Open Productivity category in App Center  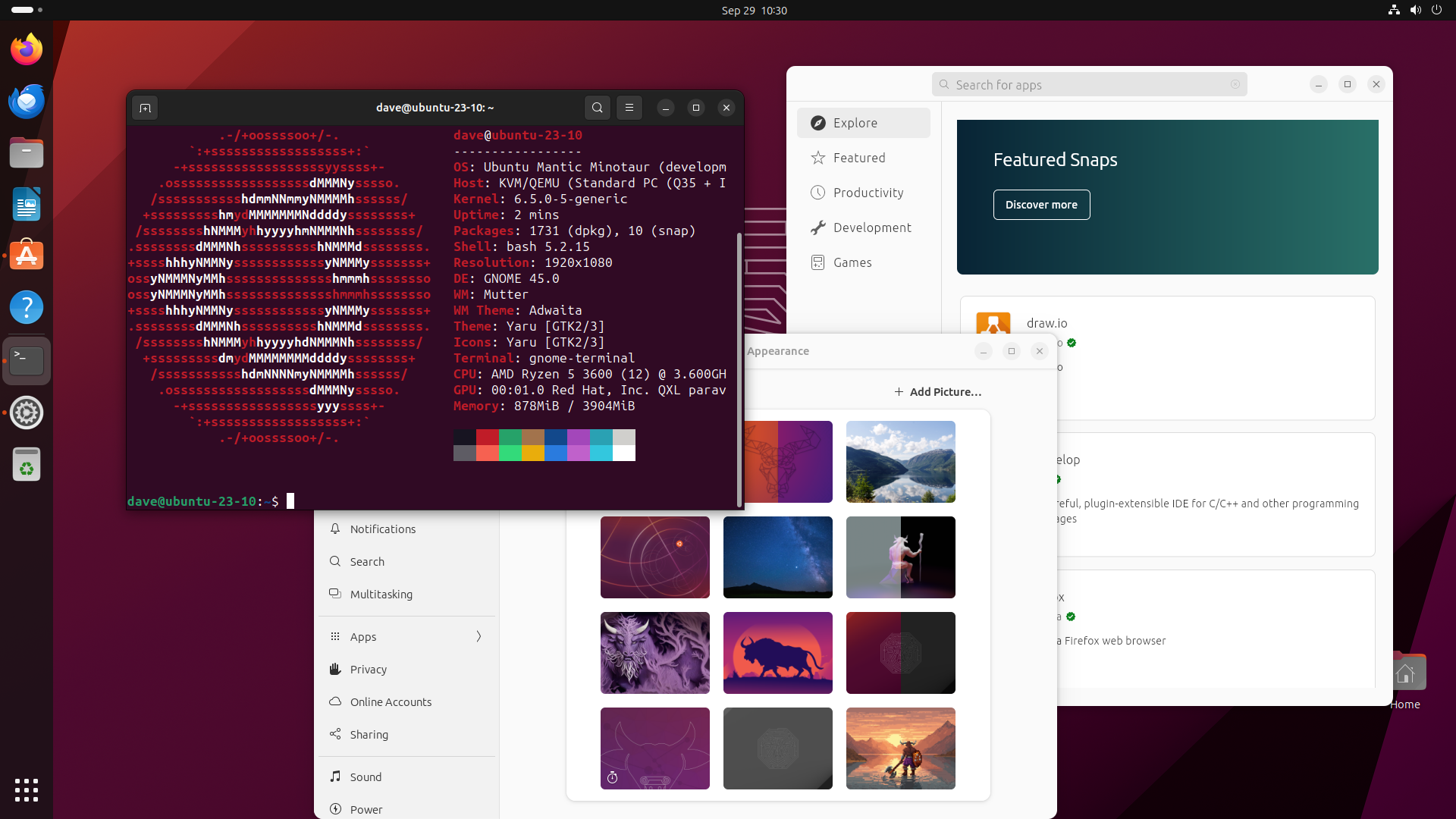pyautogui.click(x=864, y=193)
